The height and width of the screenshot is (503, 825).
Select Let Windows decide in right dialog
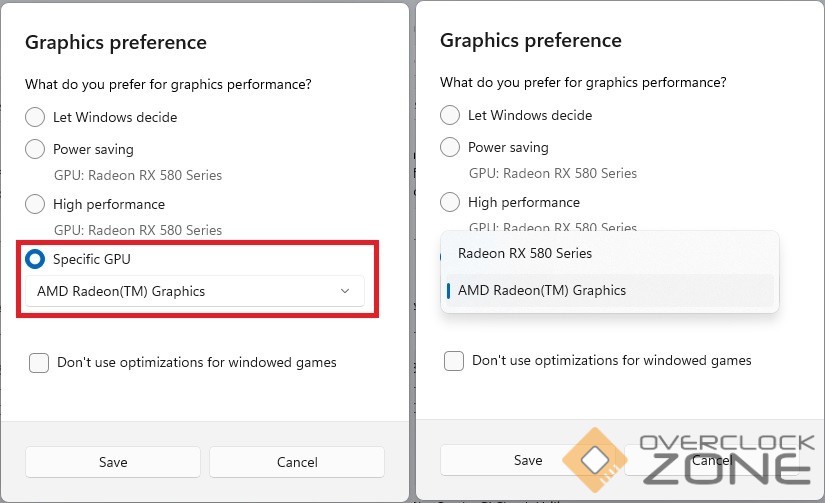click(x=450, y=115)
